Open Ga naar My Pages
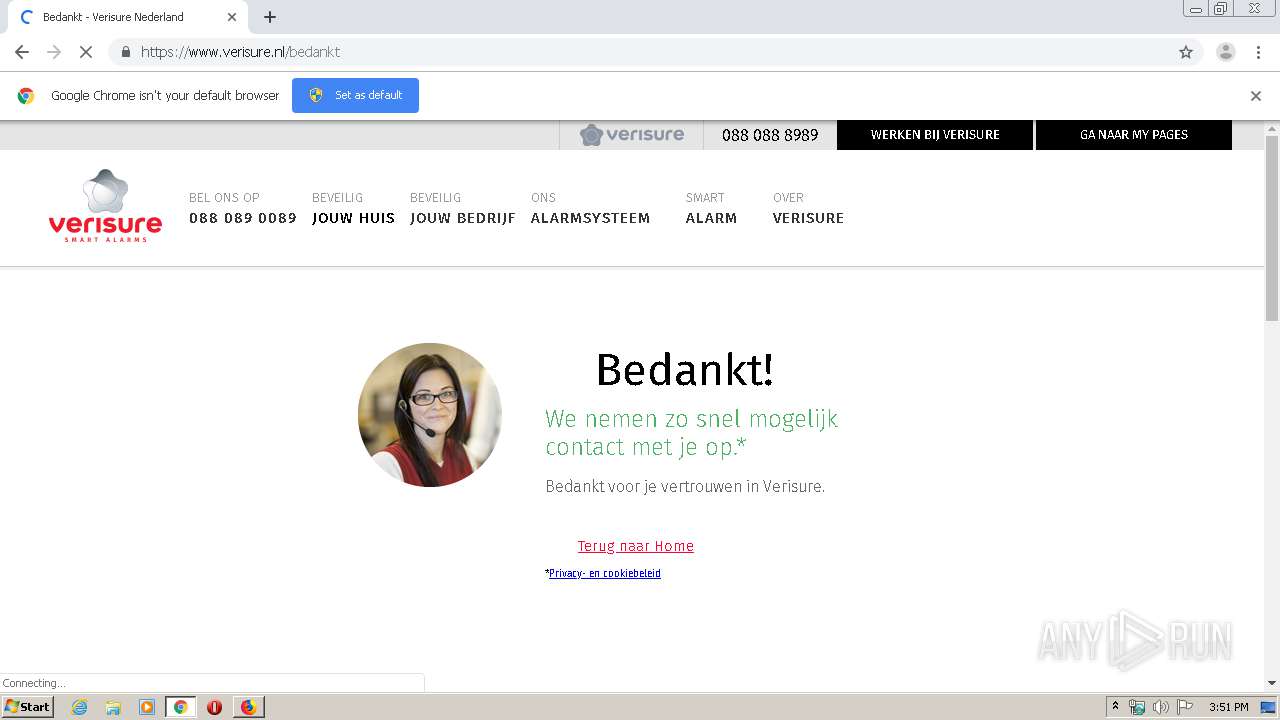Image resolution: width=1280 pixels, height=720 pixels. pos(1134,135)
